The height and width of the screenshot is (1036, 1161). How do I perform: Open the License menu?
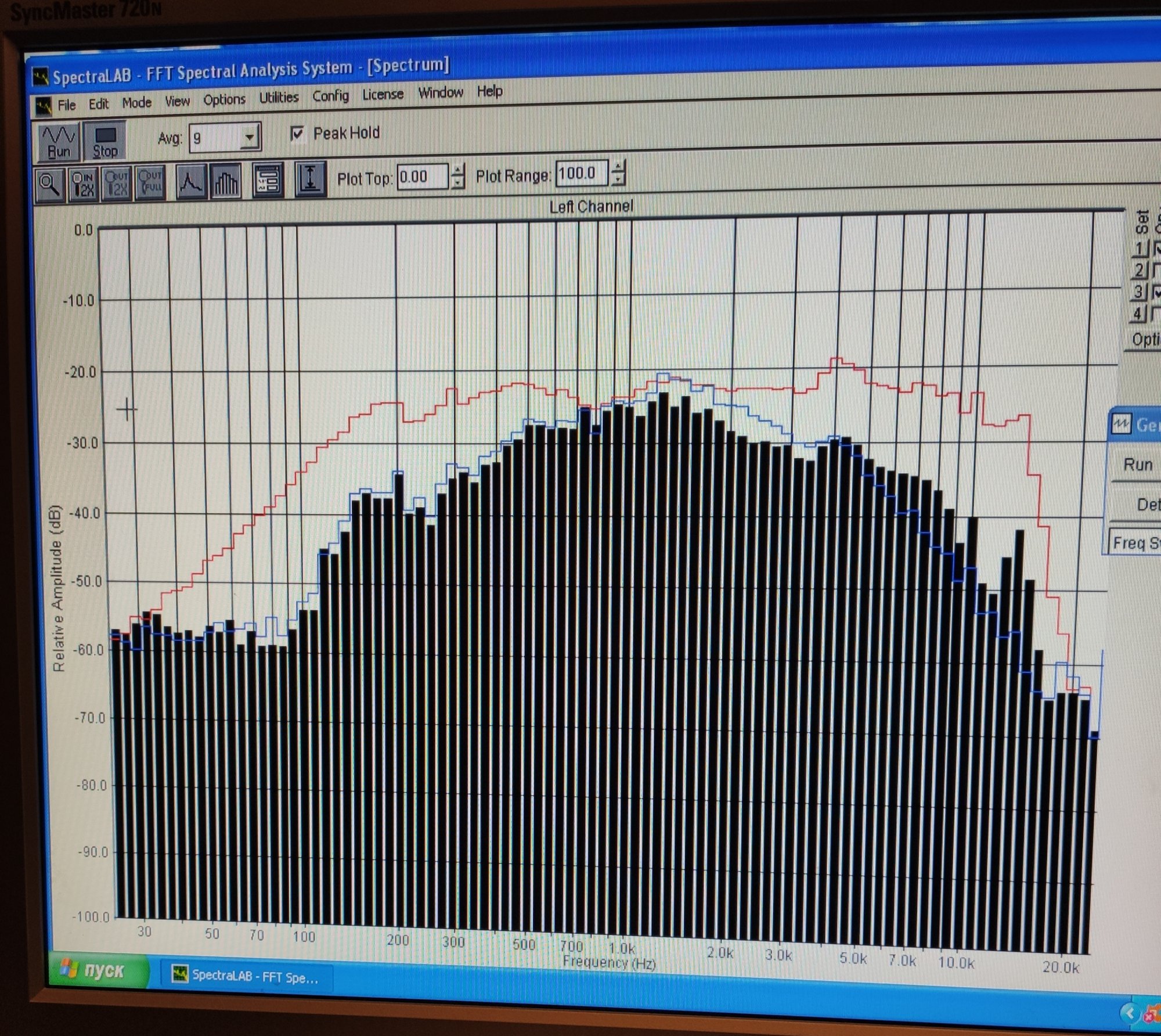click(383, 94)
